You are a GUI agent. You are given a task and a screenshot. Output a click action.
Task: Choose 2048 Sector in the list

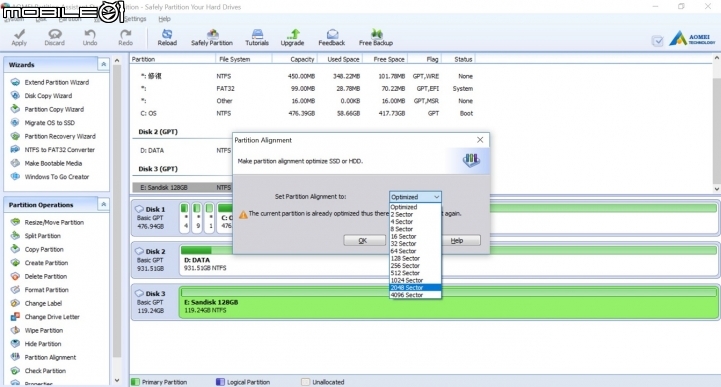415,288
